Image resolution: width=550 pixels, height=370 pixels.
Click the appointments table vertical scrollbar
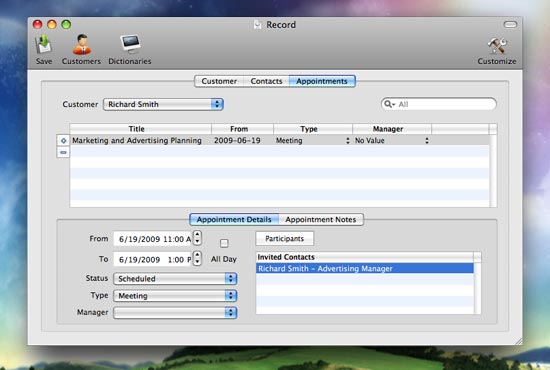click(493, 170)
